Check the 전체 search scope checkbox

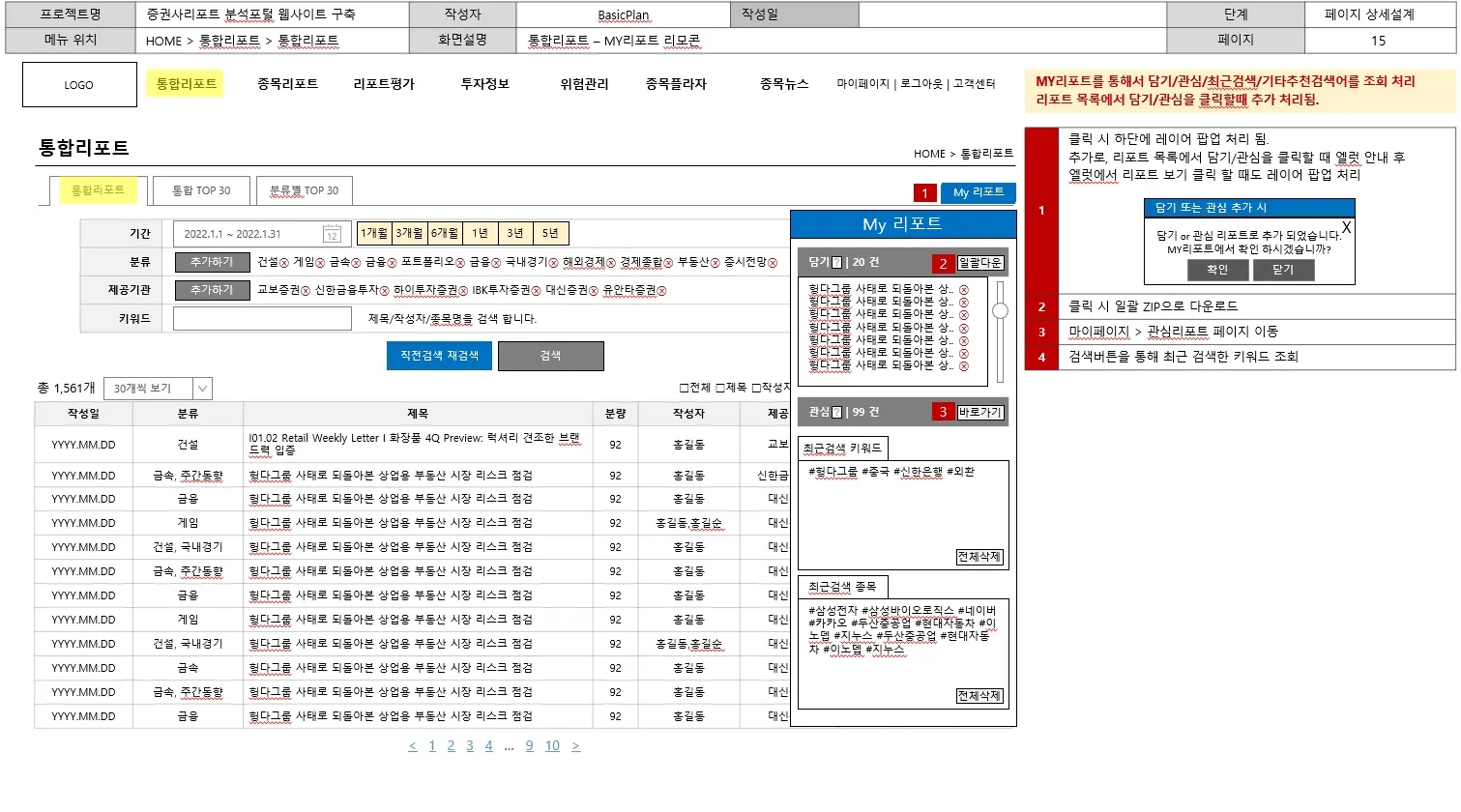pyautogui.click(x=684, y=388)
